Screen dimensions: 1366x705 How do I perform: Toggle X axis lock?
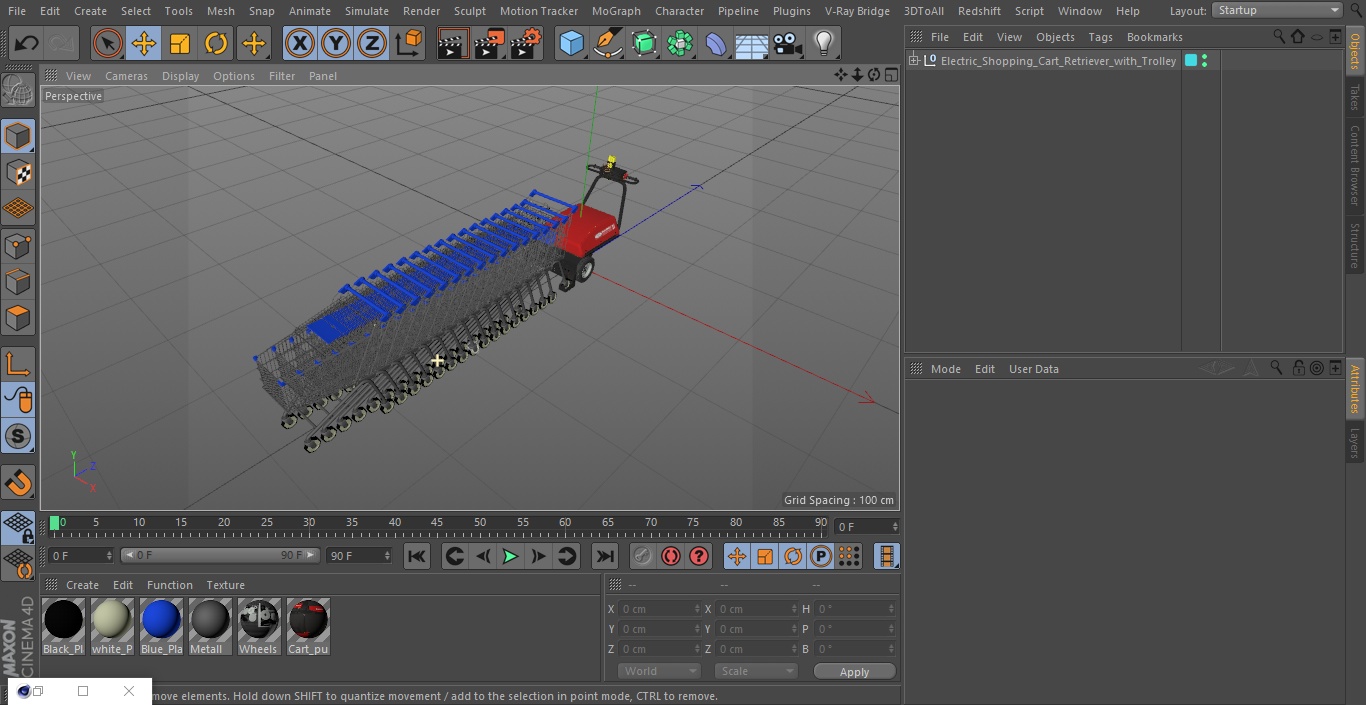300,44
